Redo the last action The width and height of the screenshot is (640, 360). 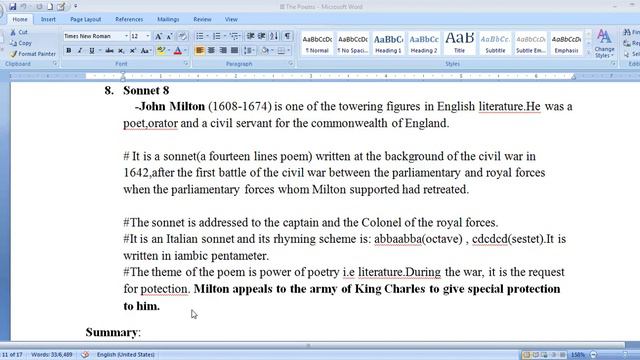[x=40, y=7]
